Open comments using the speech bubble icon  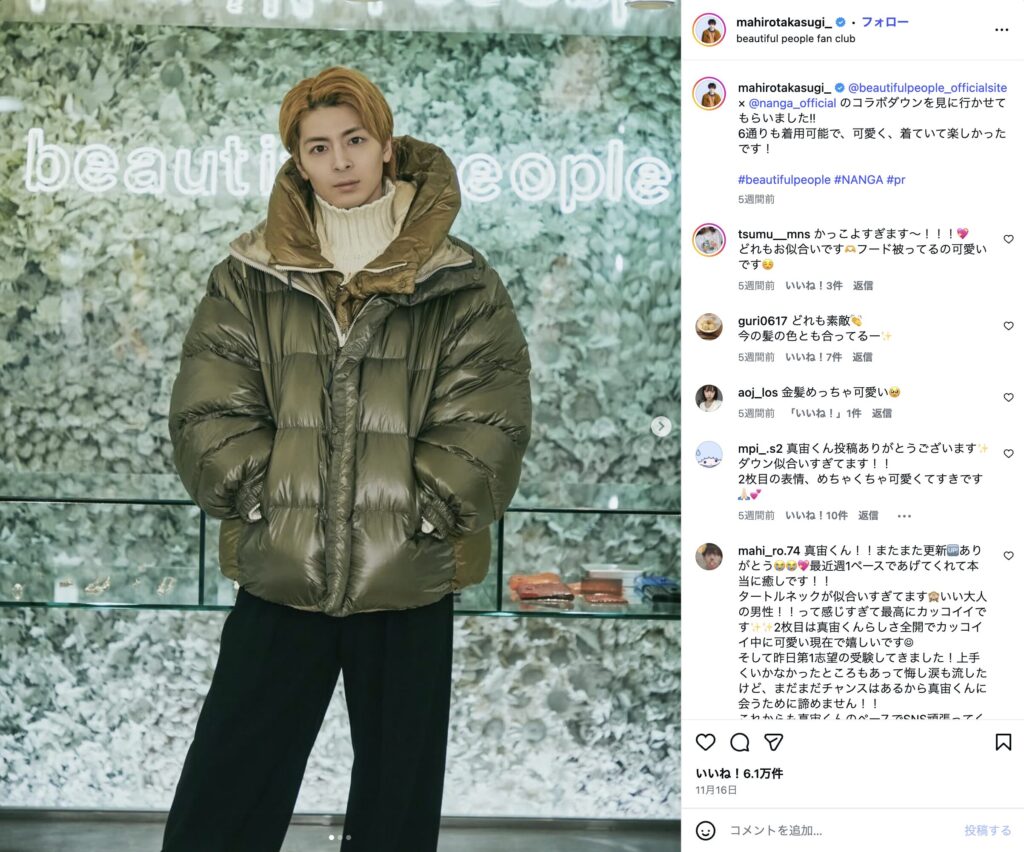point(739,742)
